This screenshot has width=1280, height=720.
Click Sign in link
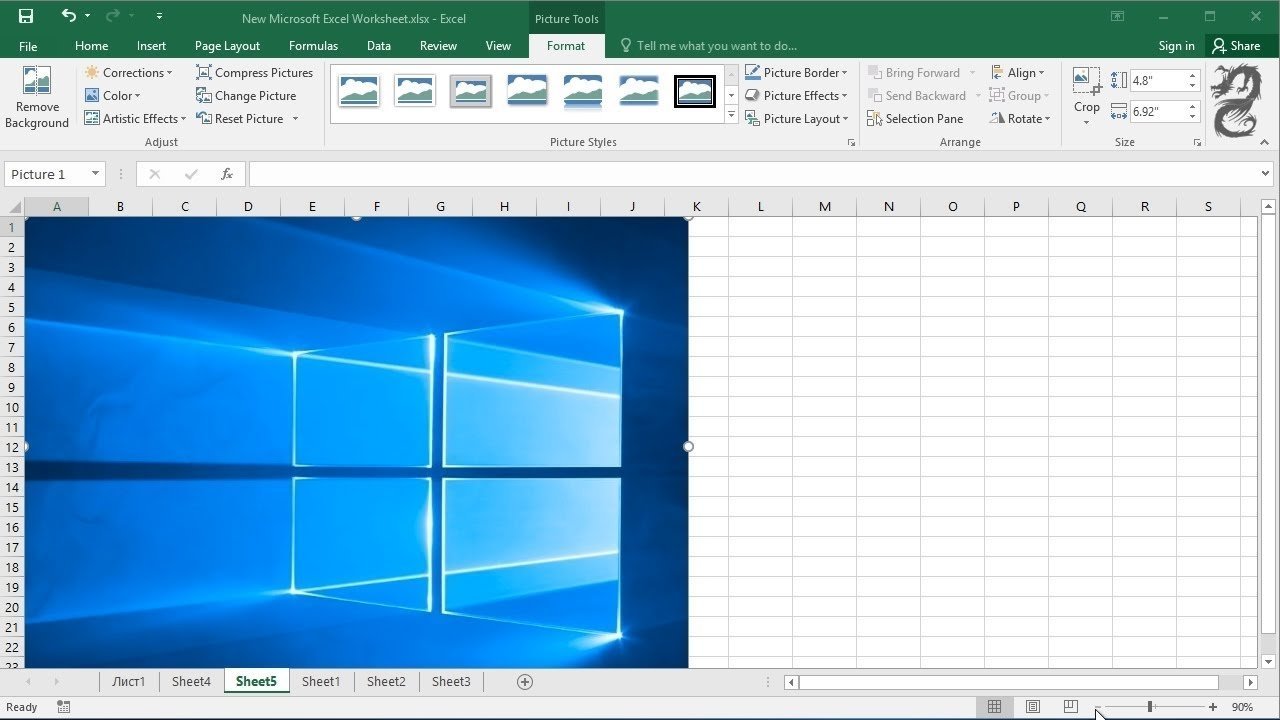(1176, 46)
